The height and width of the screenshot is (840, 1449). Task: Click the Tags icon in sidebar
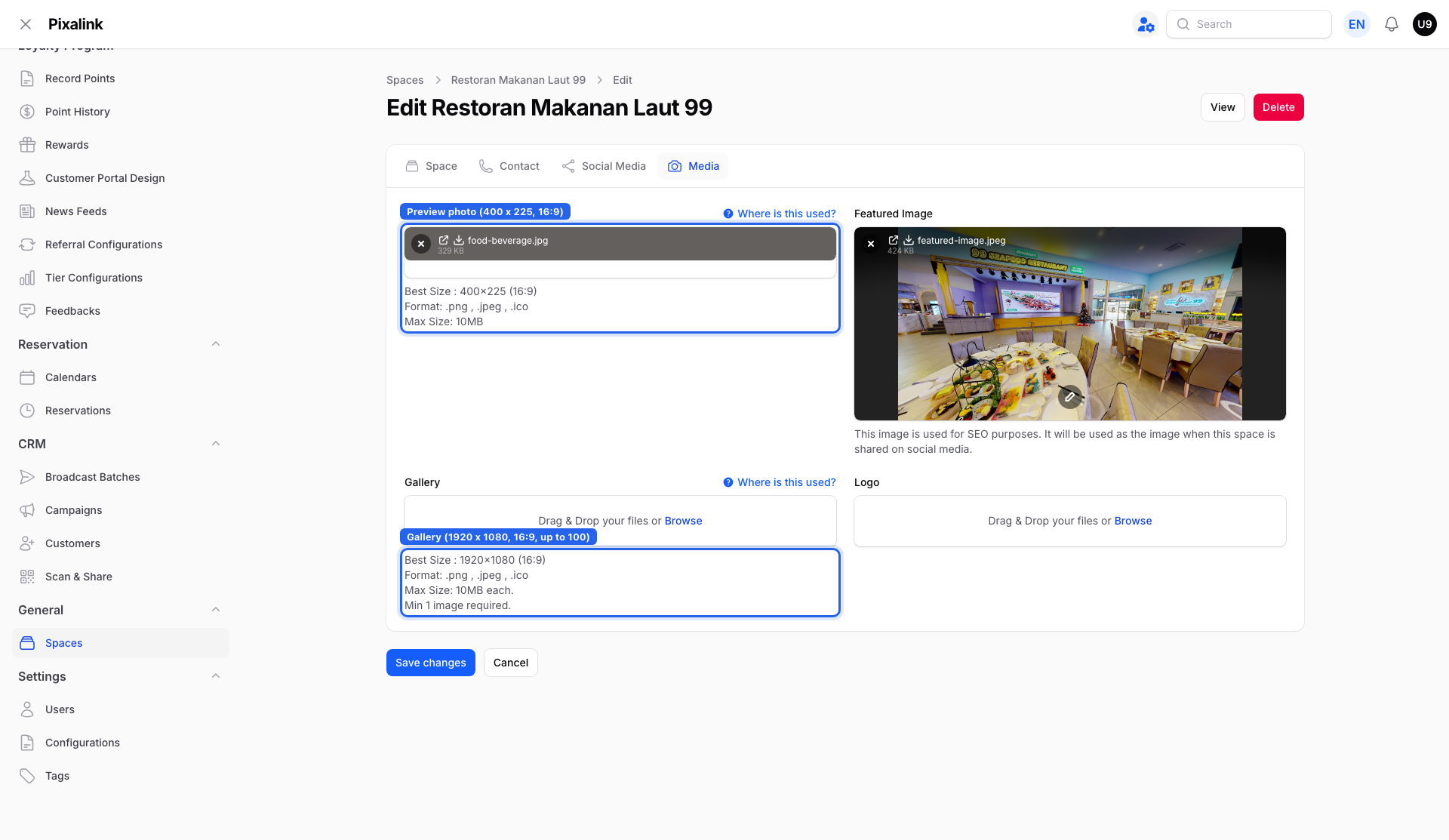[x=27, y=776]
